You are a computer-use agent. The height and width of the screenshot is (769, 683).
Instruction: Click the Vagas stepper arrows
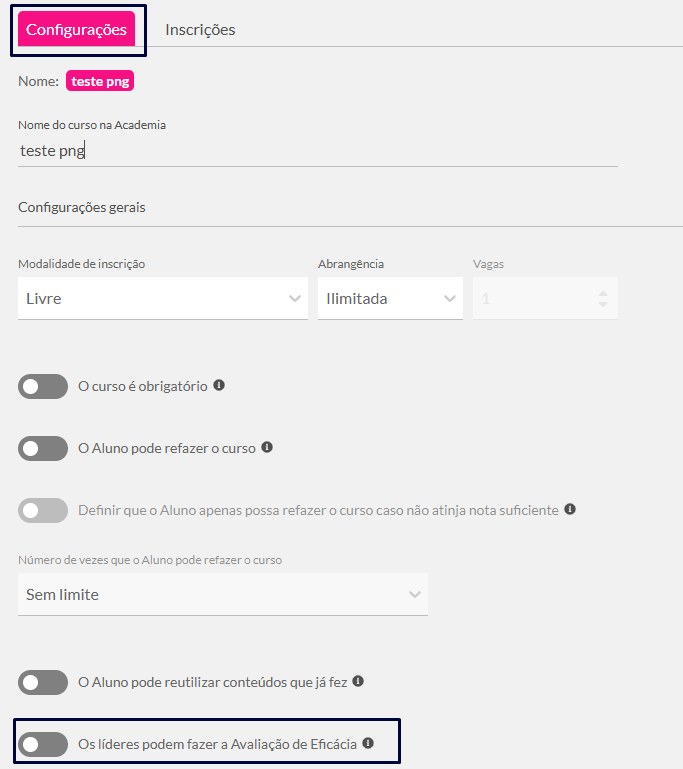click(x=603, y=299)
